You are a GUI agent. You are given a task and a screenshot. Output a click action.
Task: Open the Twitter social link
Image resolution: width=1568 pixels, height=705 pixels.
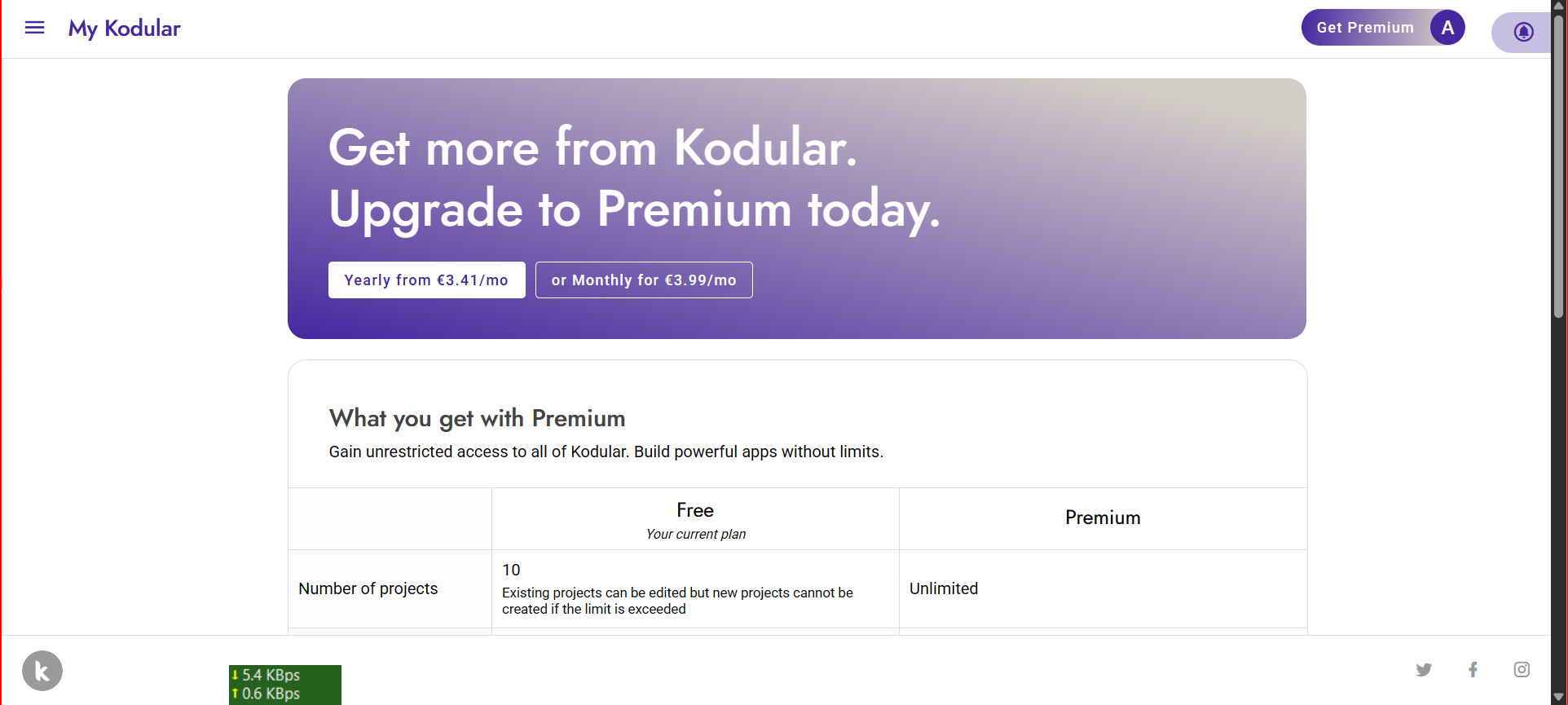click(1424, 670)
